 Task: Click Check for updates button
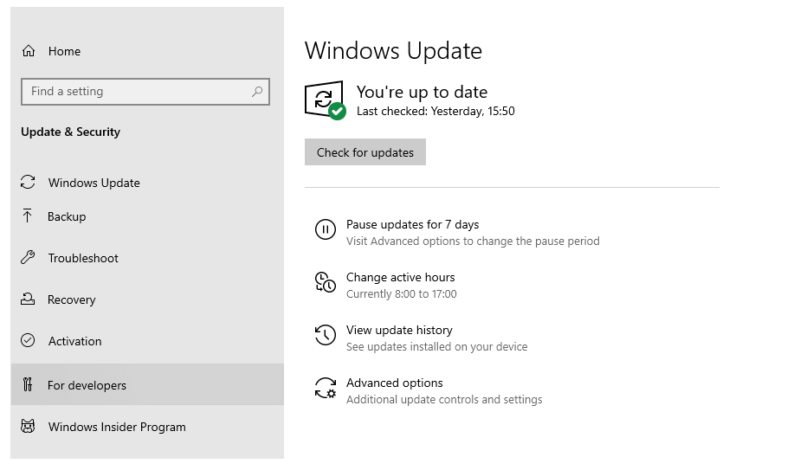click(x=365, y=152)
